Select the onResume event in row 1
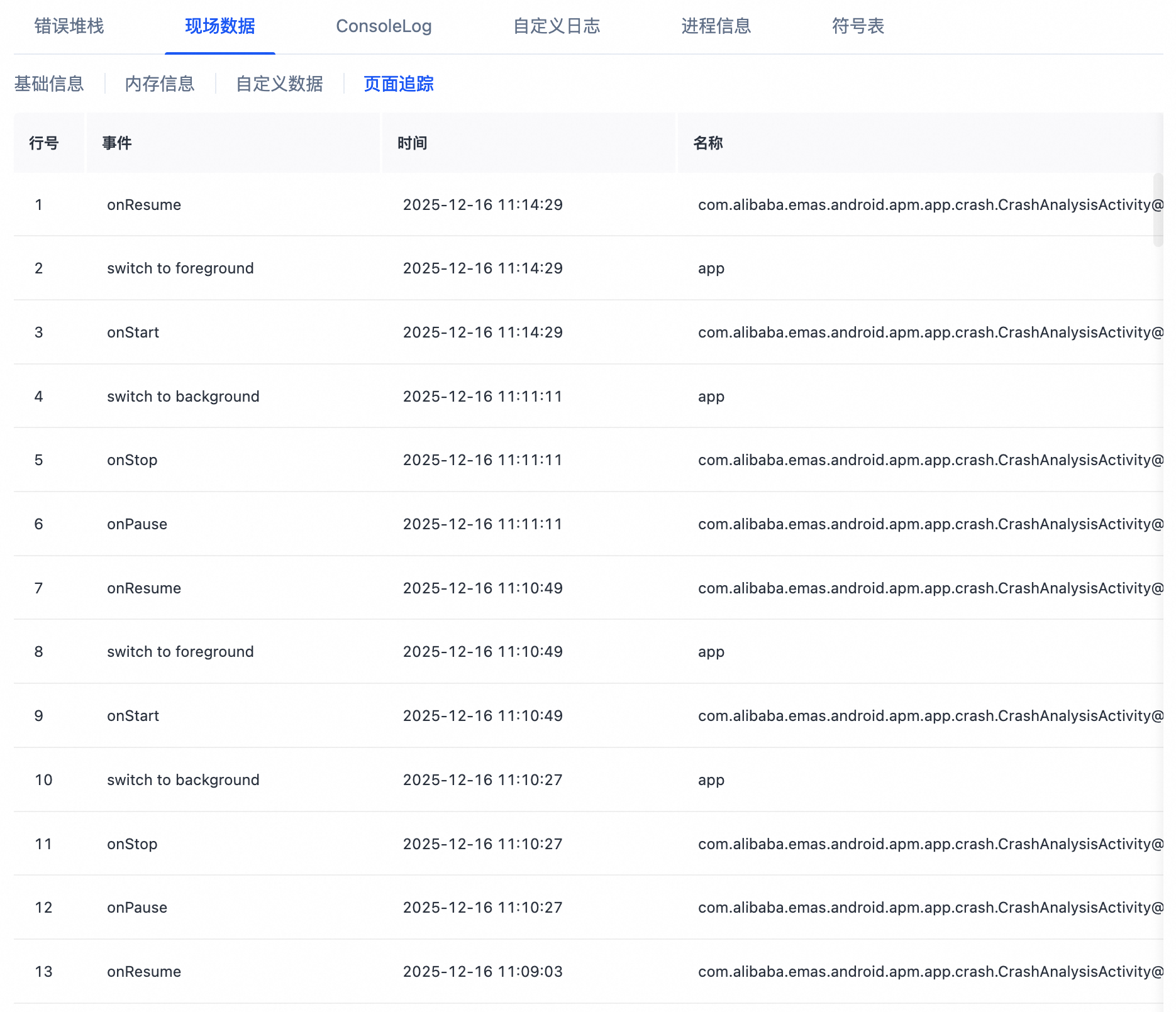This screenshot has height=1012, width=1176. point(144,205)
